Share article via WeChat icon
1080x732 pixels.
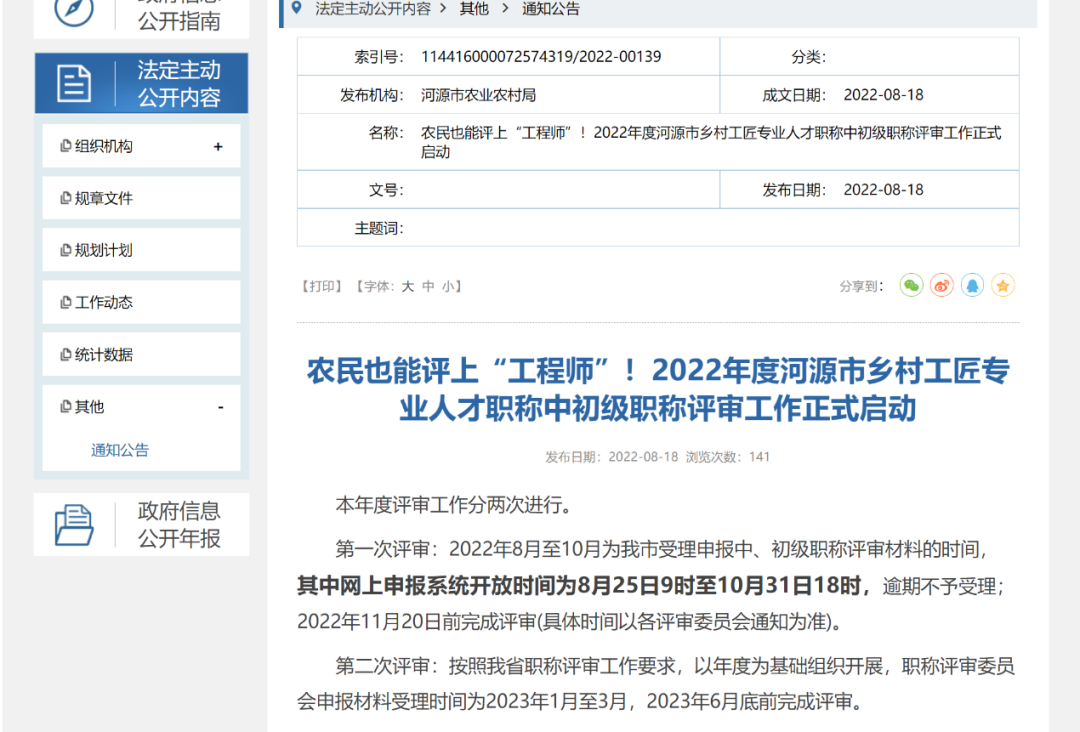pyautogui.click(x=910, y=286)
